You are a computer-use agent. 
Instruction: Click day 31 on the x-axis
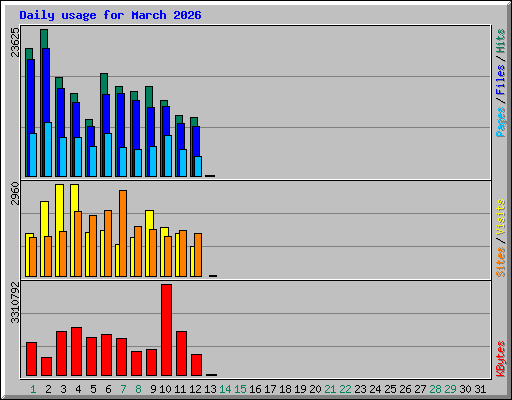coord(480,389)
